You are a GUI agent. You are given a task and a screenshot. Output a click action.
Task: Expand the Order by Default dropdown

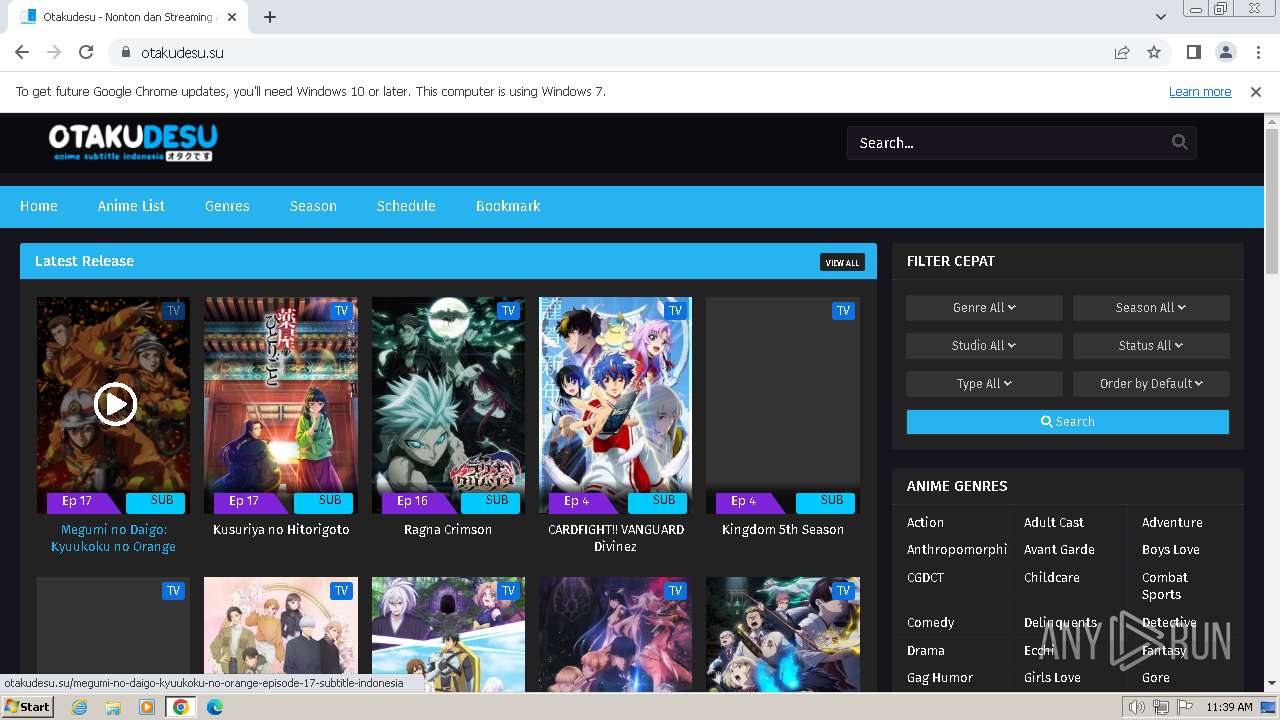(1151, 384)
